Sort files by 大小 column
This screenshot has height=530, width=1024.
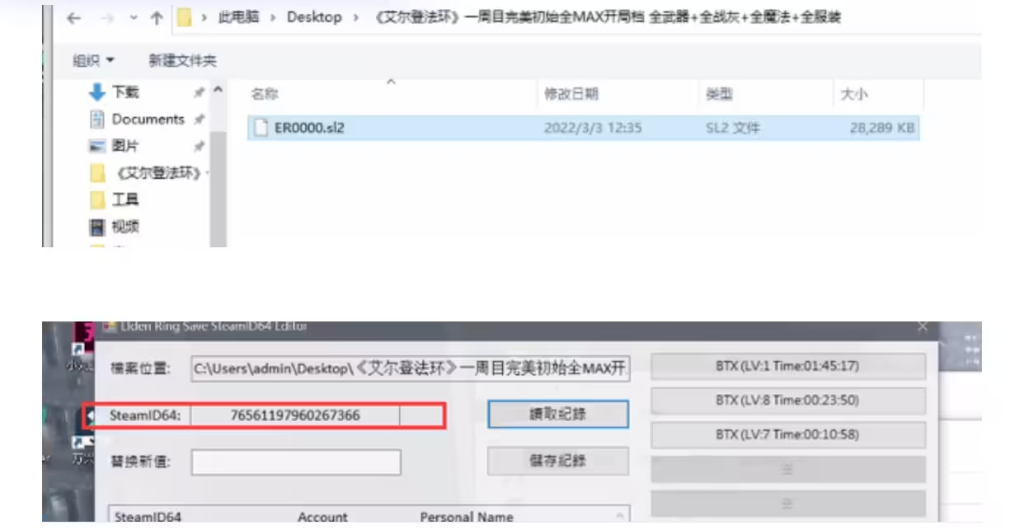[x=854, y=94]
